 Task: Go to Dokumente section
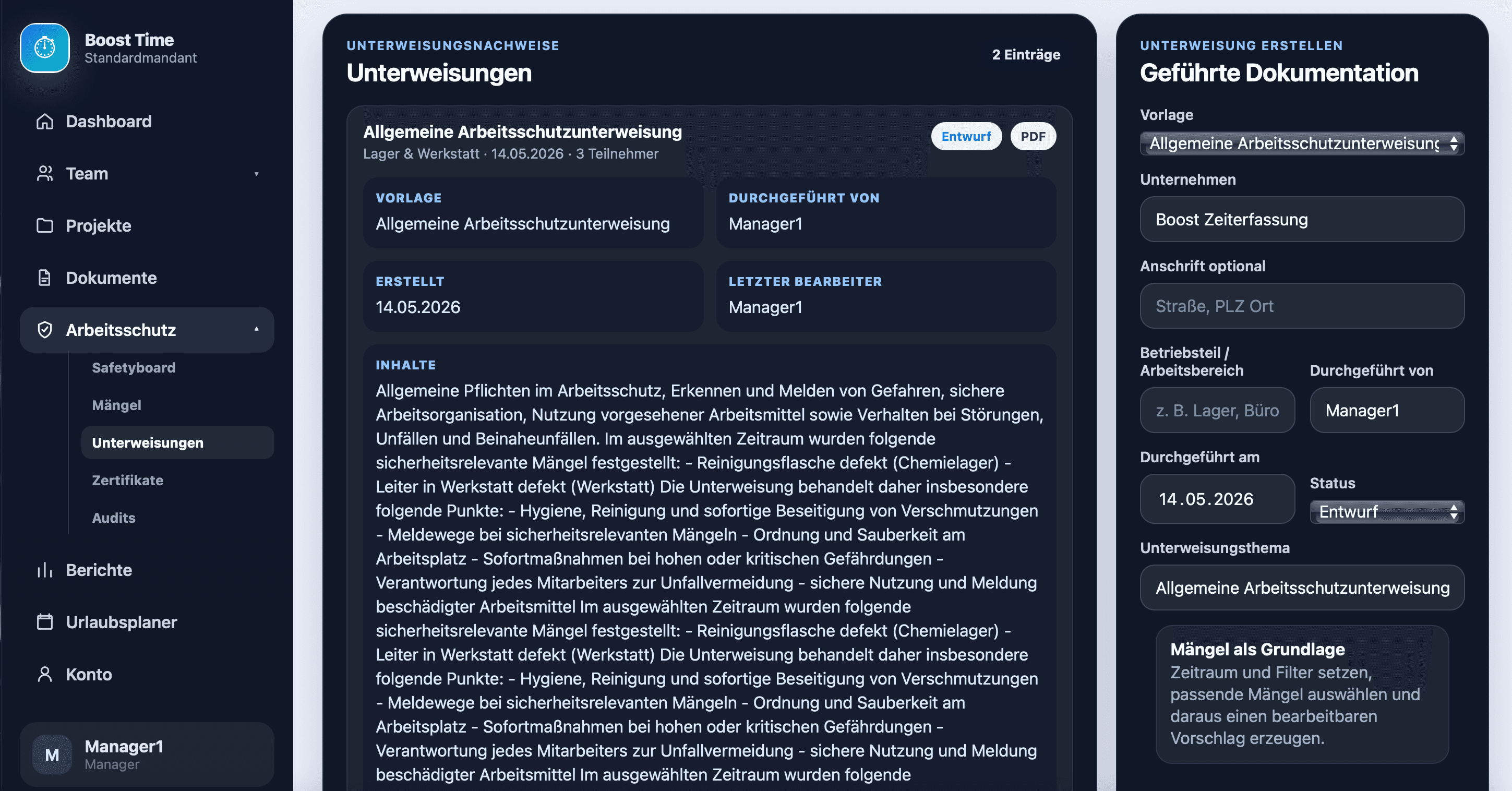click(x=147, y=278)
